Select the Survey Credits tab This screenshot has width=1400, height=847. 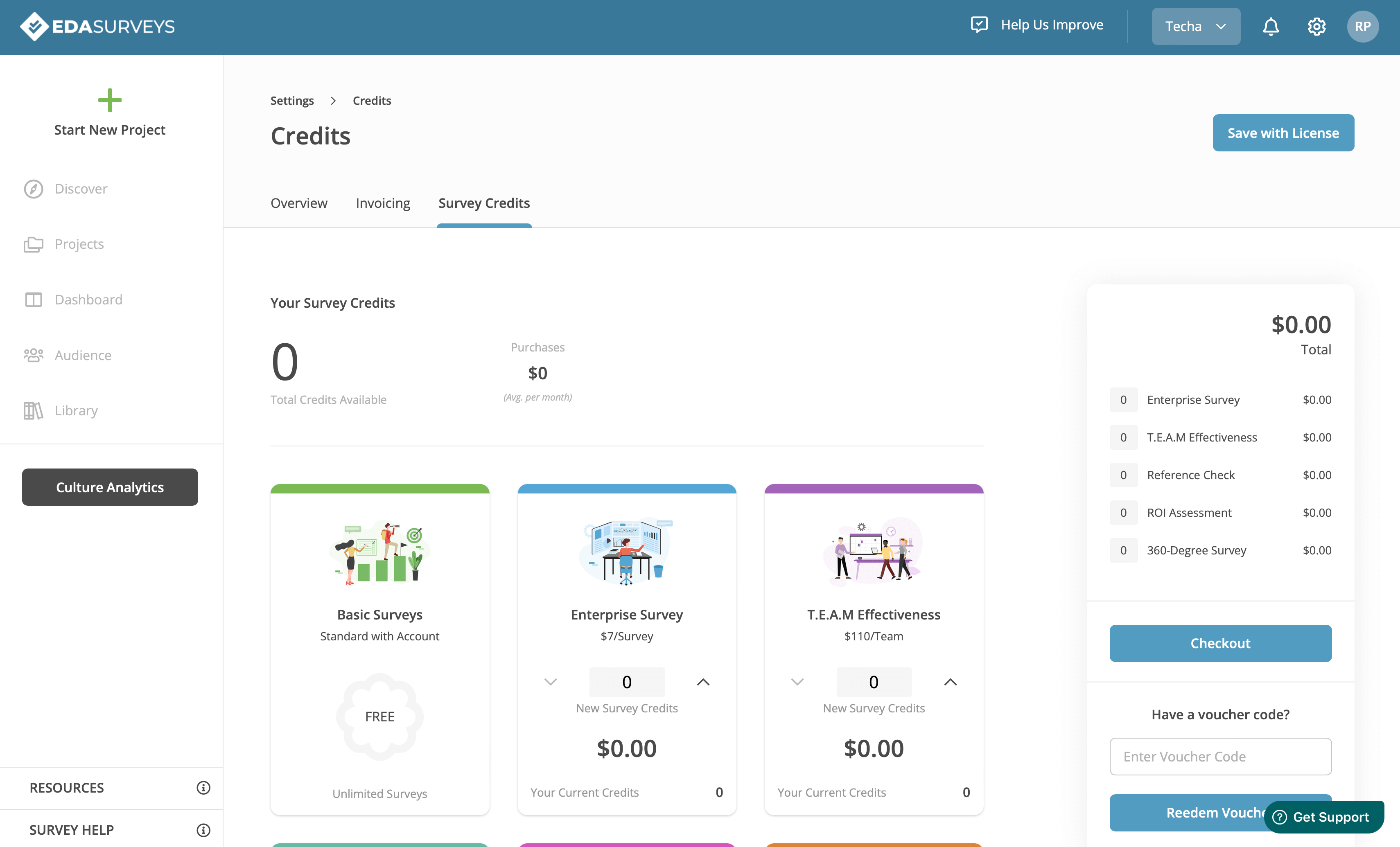pyautogui.click(x=484, y=203)
